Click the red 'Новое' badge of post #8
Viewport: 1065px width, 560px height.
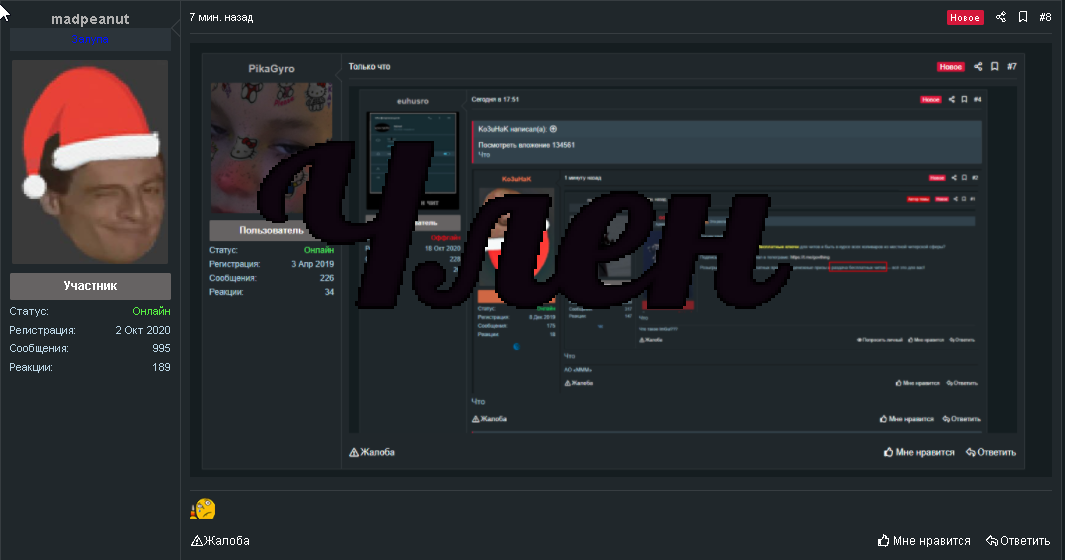click(x=965, y=18)
